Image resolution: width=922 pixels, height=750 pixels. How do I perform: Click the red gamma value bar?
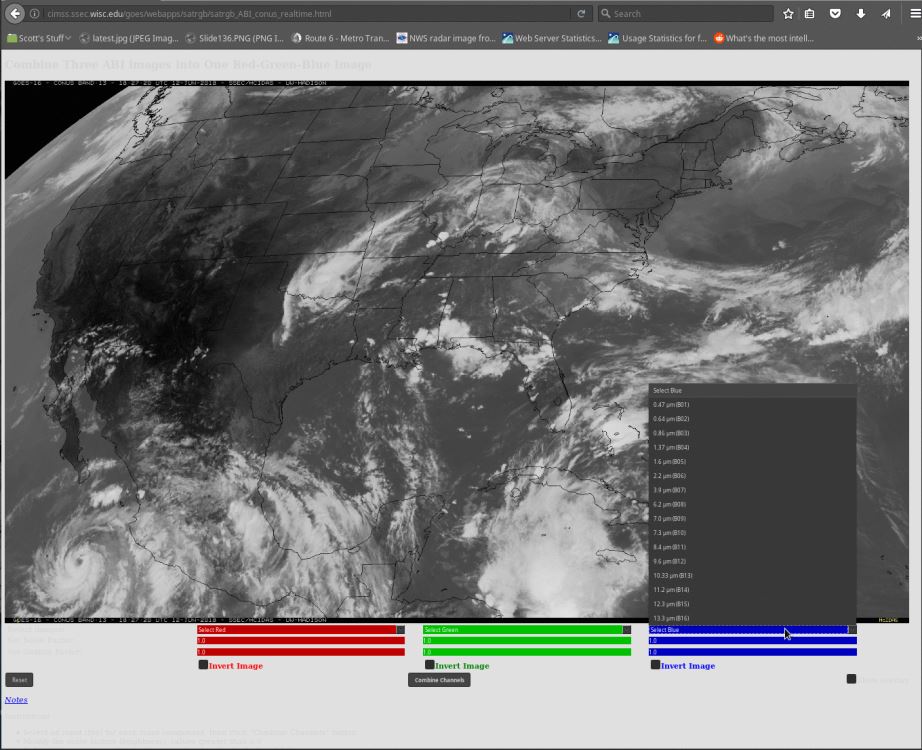(301, 652)
